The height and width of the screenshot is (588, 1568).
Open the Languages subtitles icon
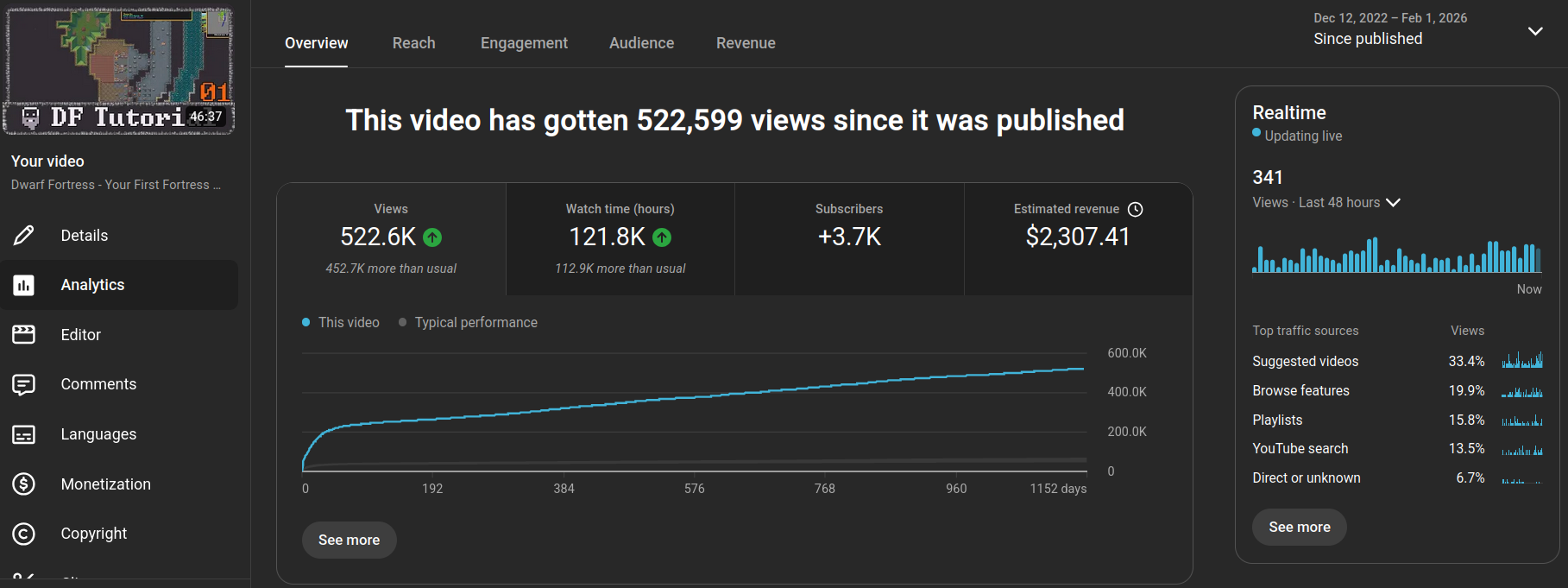[24, 434]
